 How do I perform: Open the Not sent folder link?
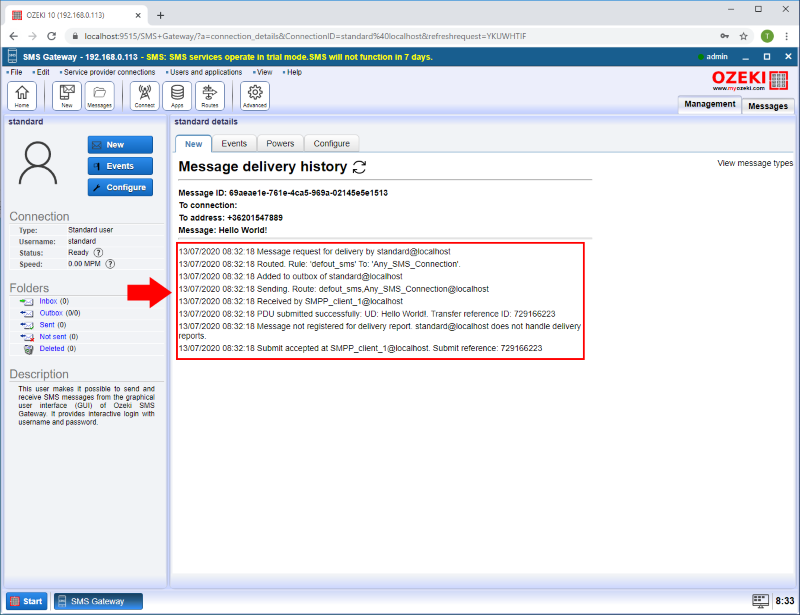[53, 337]
